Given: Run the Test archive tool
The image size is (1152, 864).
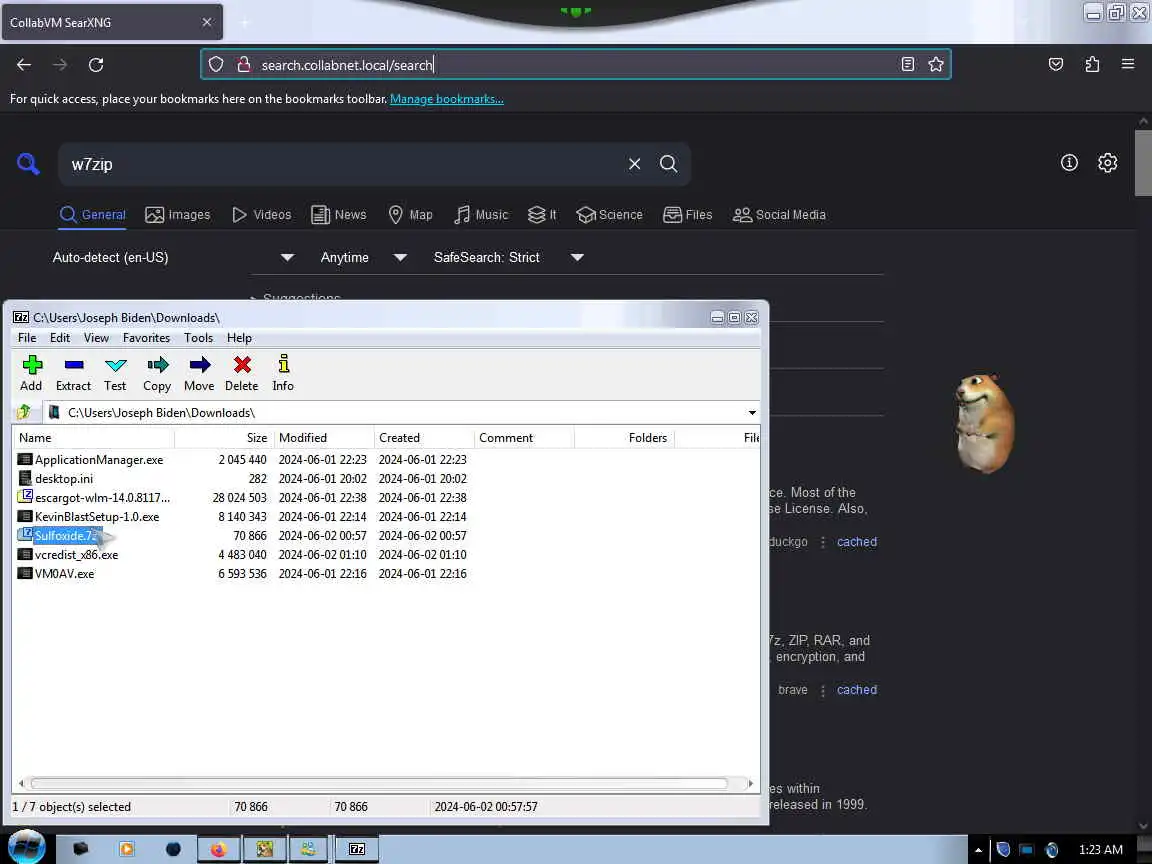Looking at the screenshot, I should pos(115,373).
